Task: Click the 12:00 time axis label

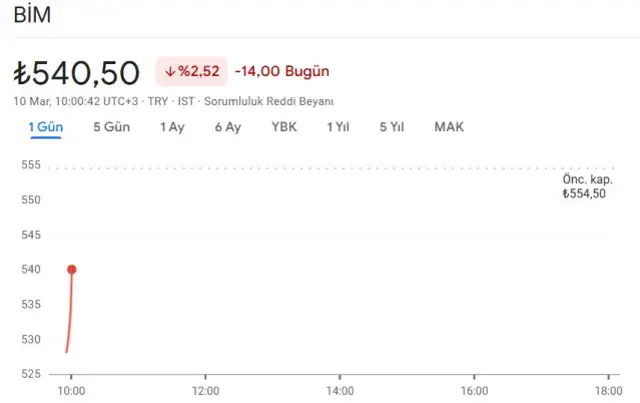Action: 205,390
